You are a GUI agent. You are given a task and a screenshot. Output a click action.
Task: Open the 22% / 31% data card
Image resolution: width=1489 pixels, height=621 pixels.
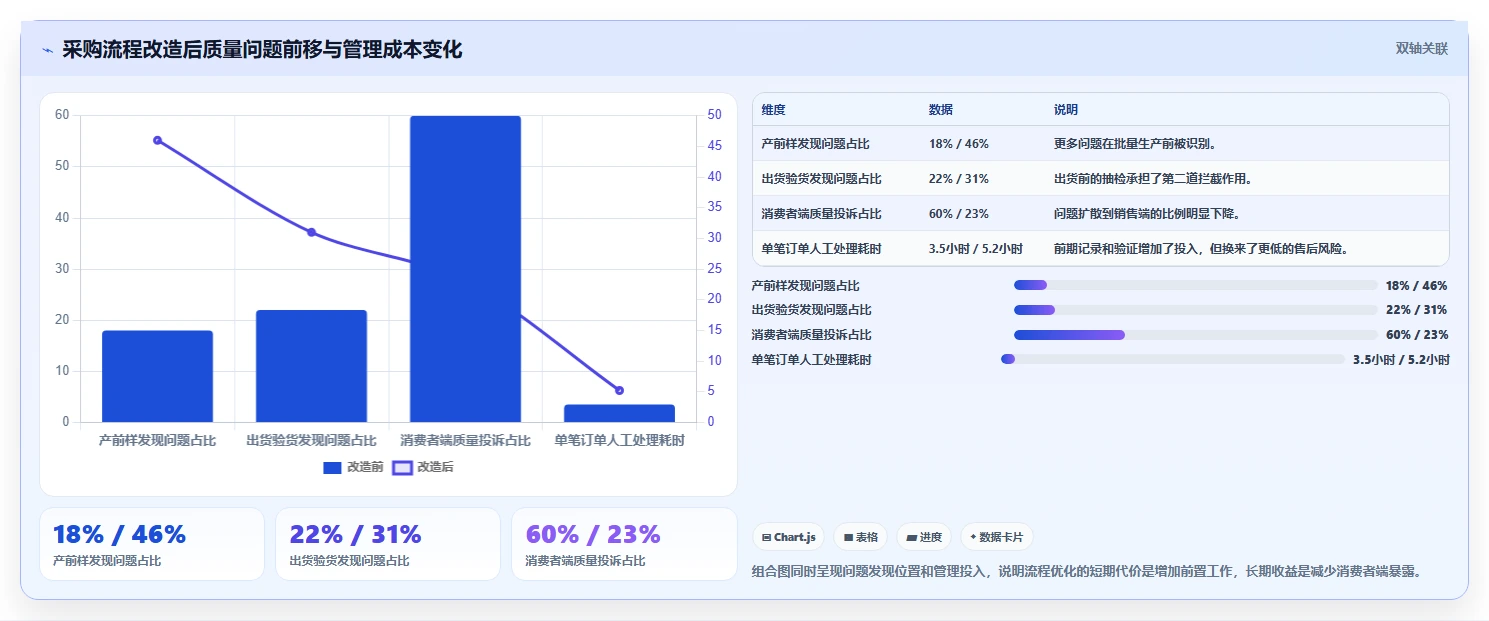pyautogui.click(x=388, y=544)
